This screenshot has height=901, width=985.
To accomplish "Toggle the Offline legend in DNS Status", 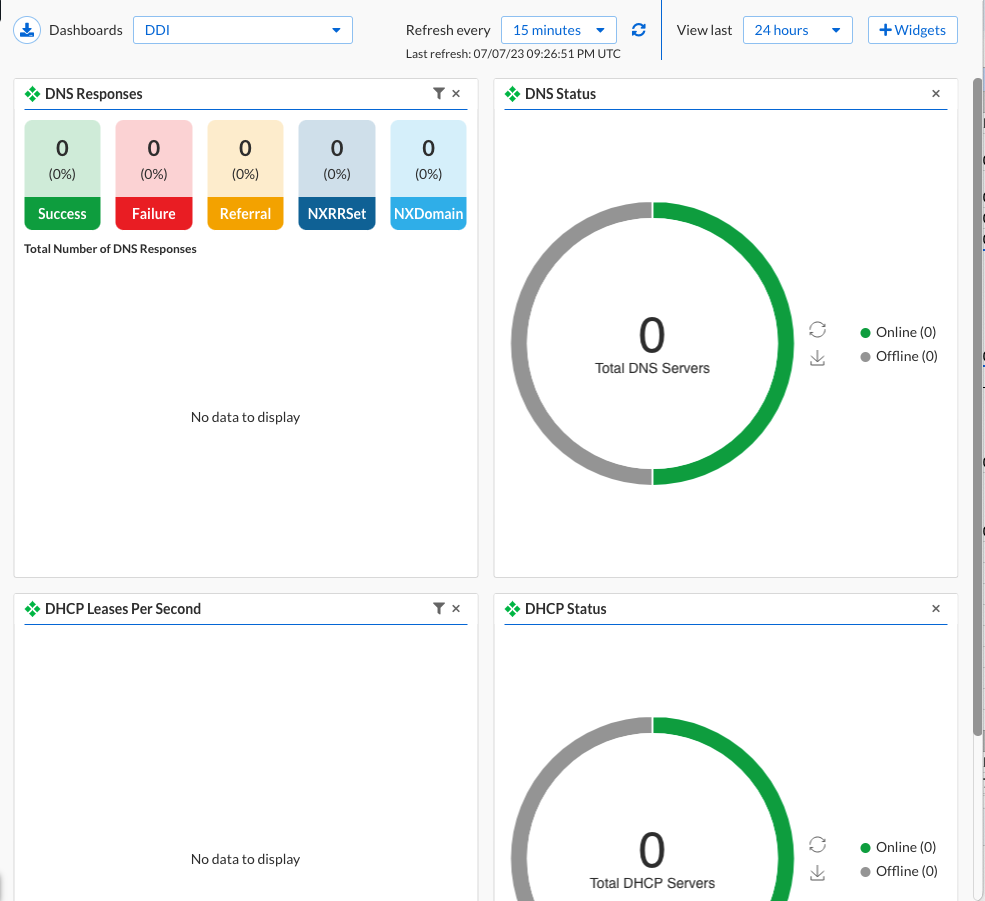I will [x=898, y=356].
